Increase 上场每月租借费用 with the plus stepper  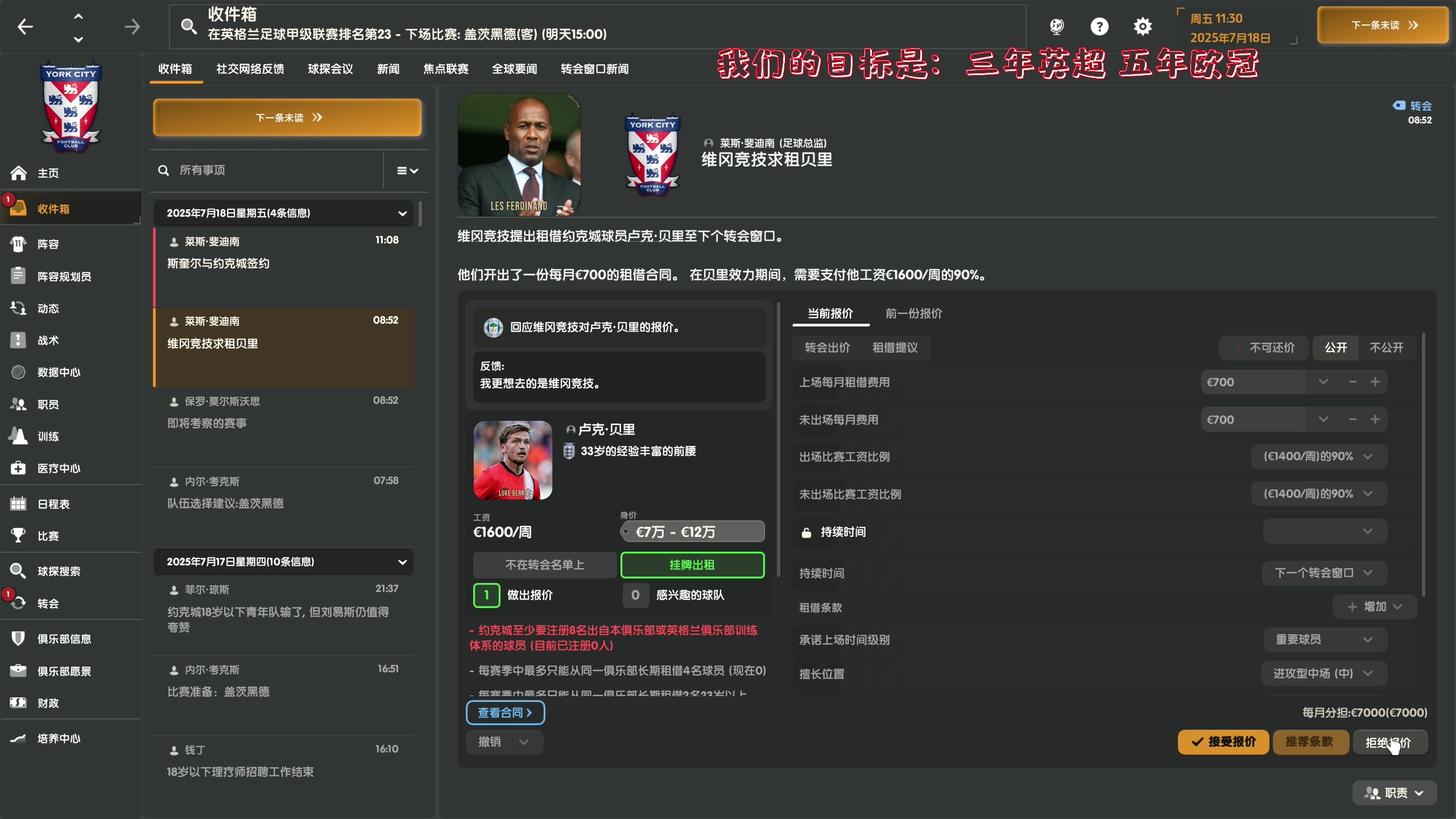point(1376,382)
